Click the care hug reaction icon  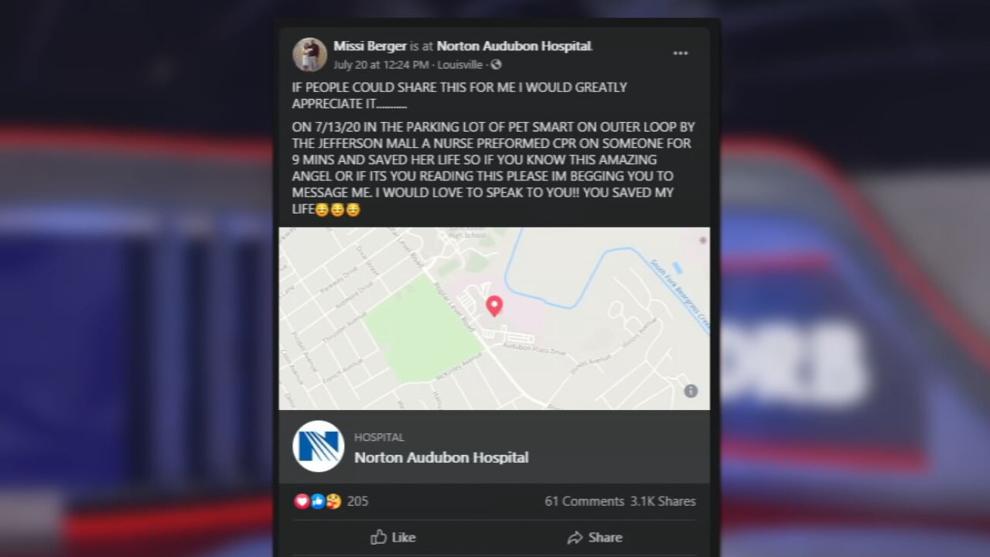[x=334, y=501]
